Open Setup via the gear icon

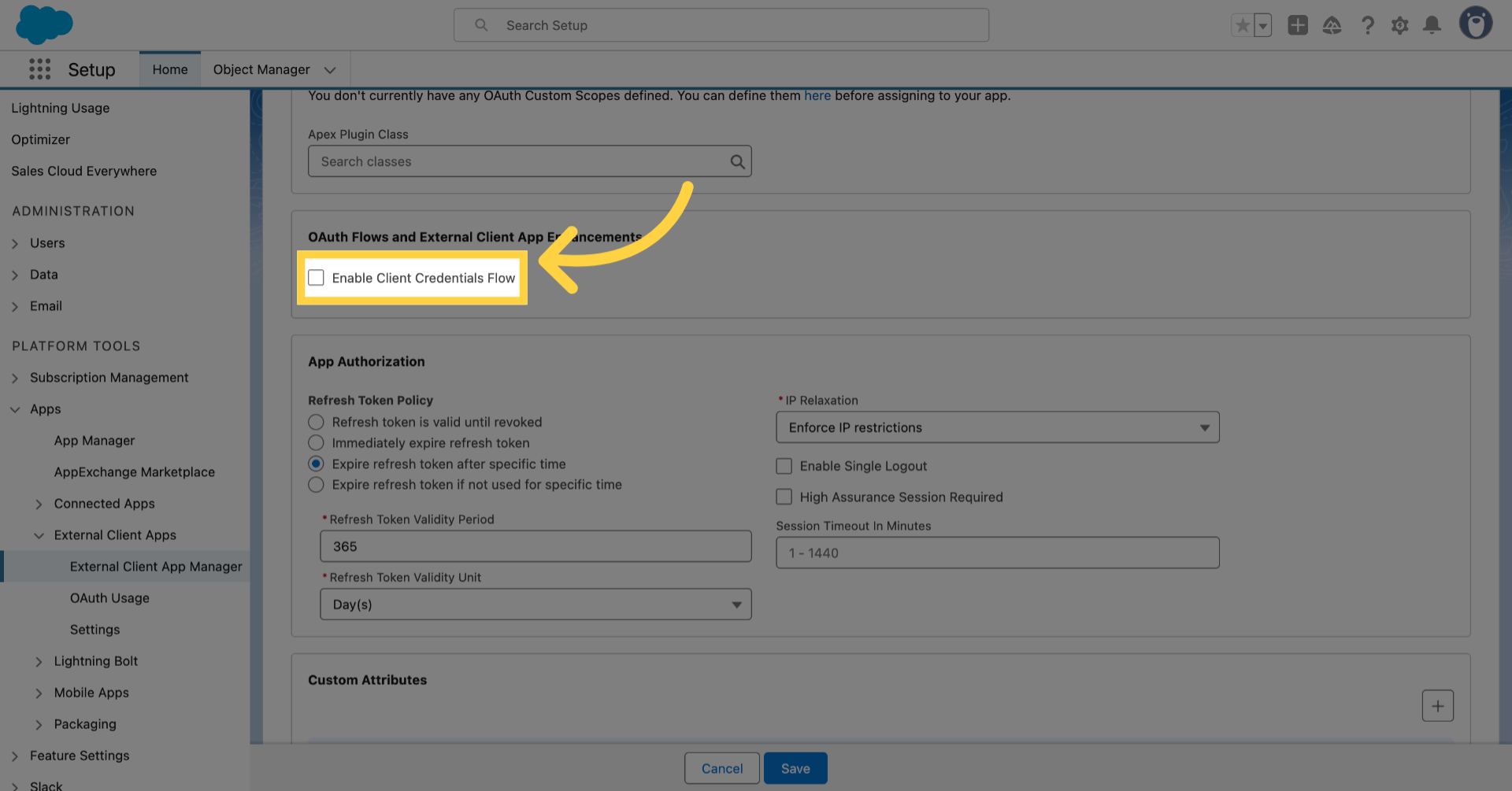click(1400, 24)
